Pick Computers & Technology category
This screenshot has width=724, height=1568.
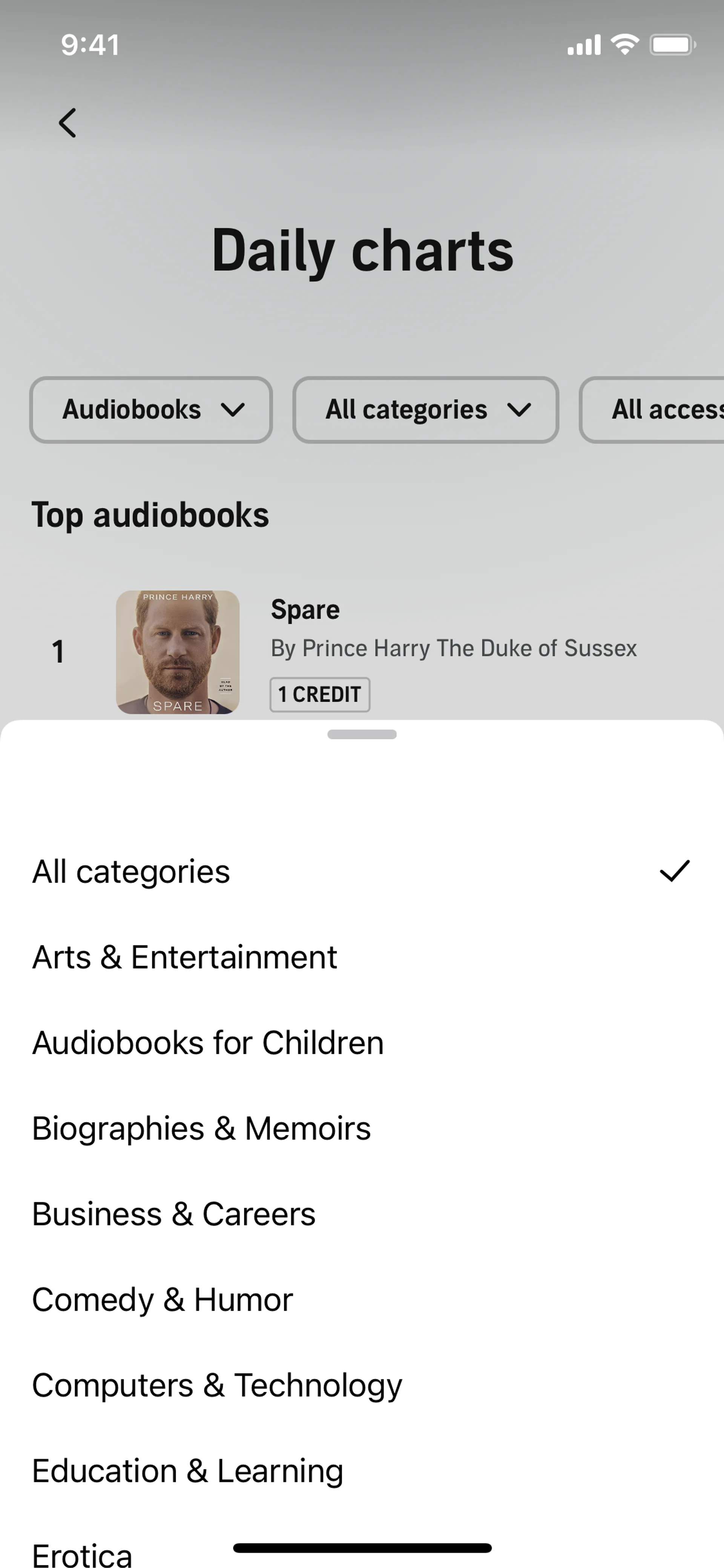click(x=217, y=1385)
